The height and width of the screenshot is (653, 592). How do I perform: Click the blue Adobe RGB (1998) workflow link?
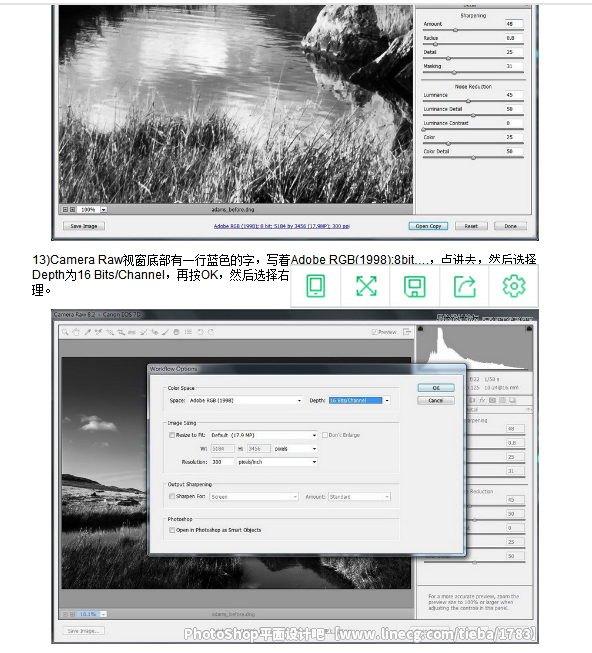pyautogui.click(x=282, y=226)
